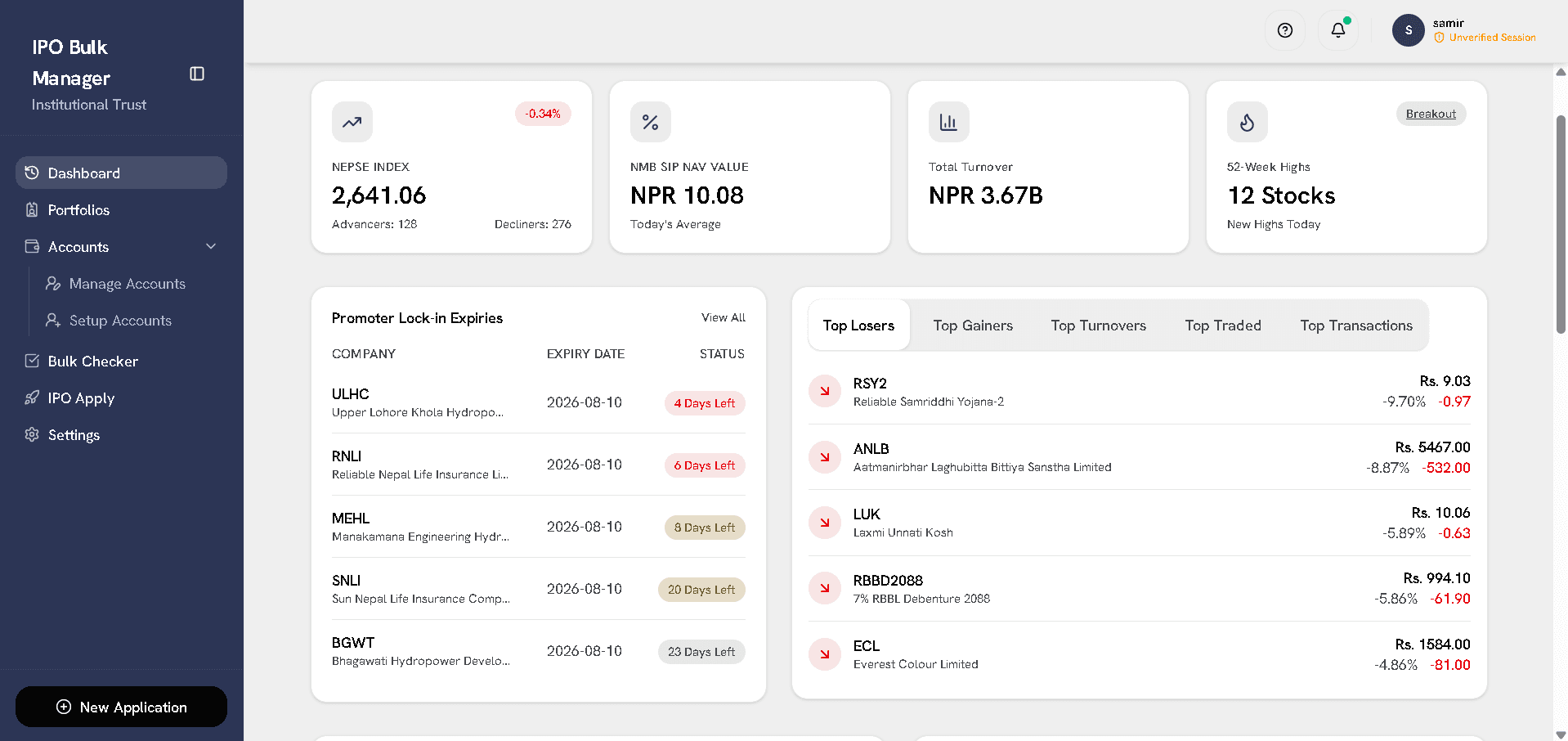This screenshot has height=741, width=1568.
Task: Click the 4 Days Left status badge
Action: (x=705, y=403)
